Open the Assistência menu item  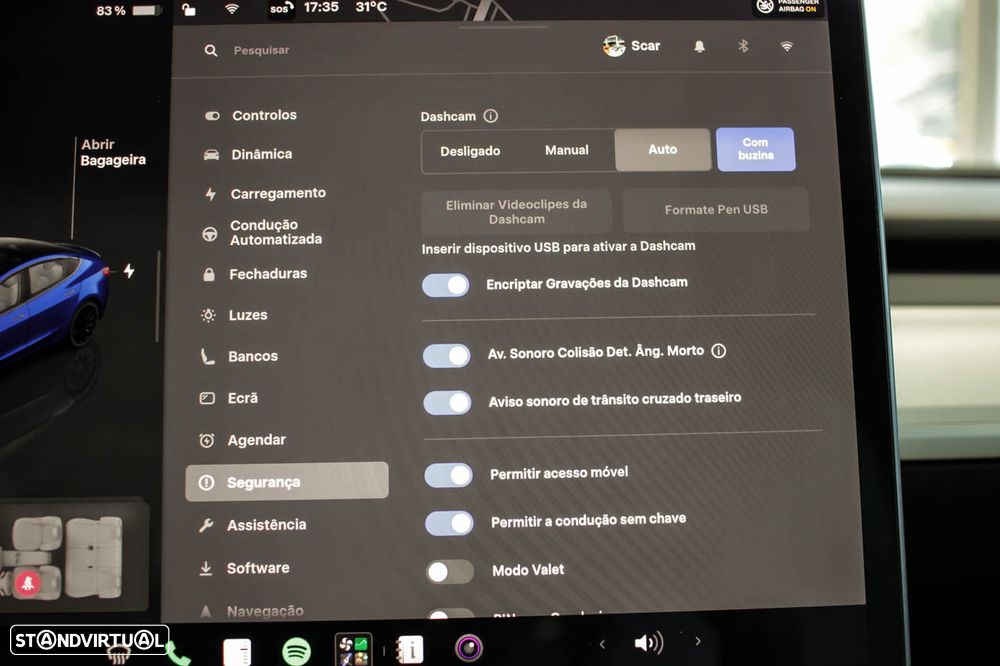click(x=253, y=525)
